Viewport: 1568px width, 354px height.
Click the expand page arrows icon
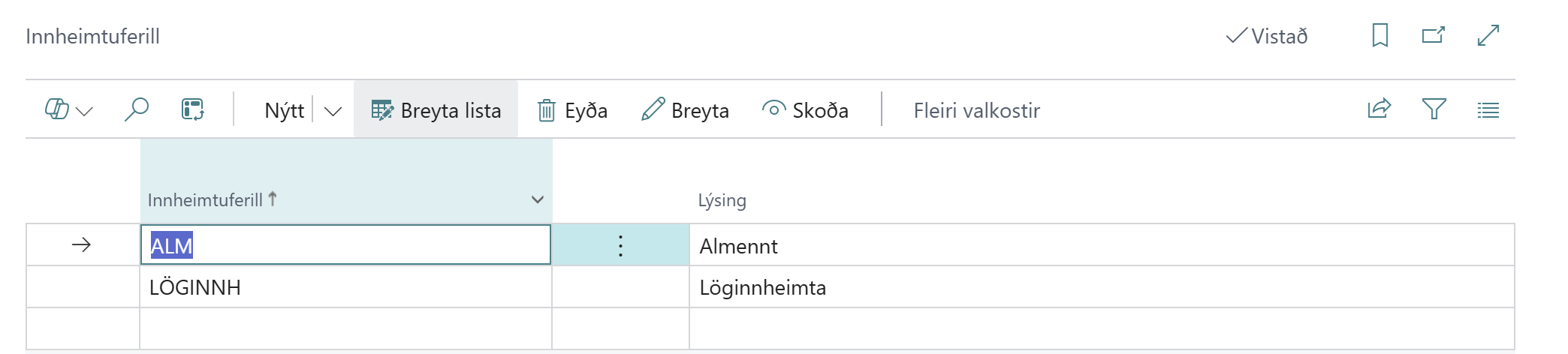click(1488, 35)
